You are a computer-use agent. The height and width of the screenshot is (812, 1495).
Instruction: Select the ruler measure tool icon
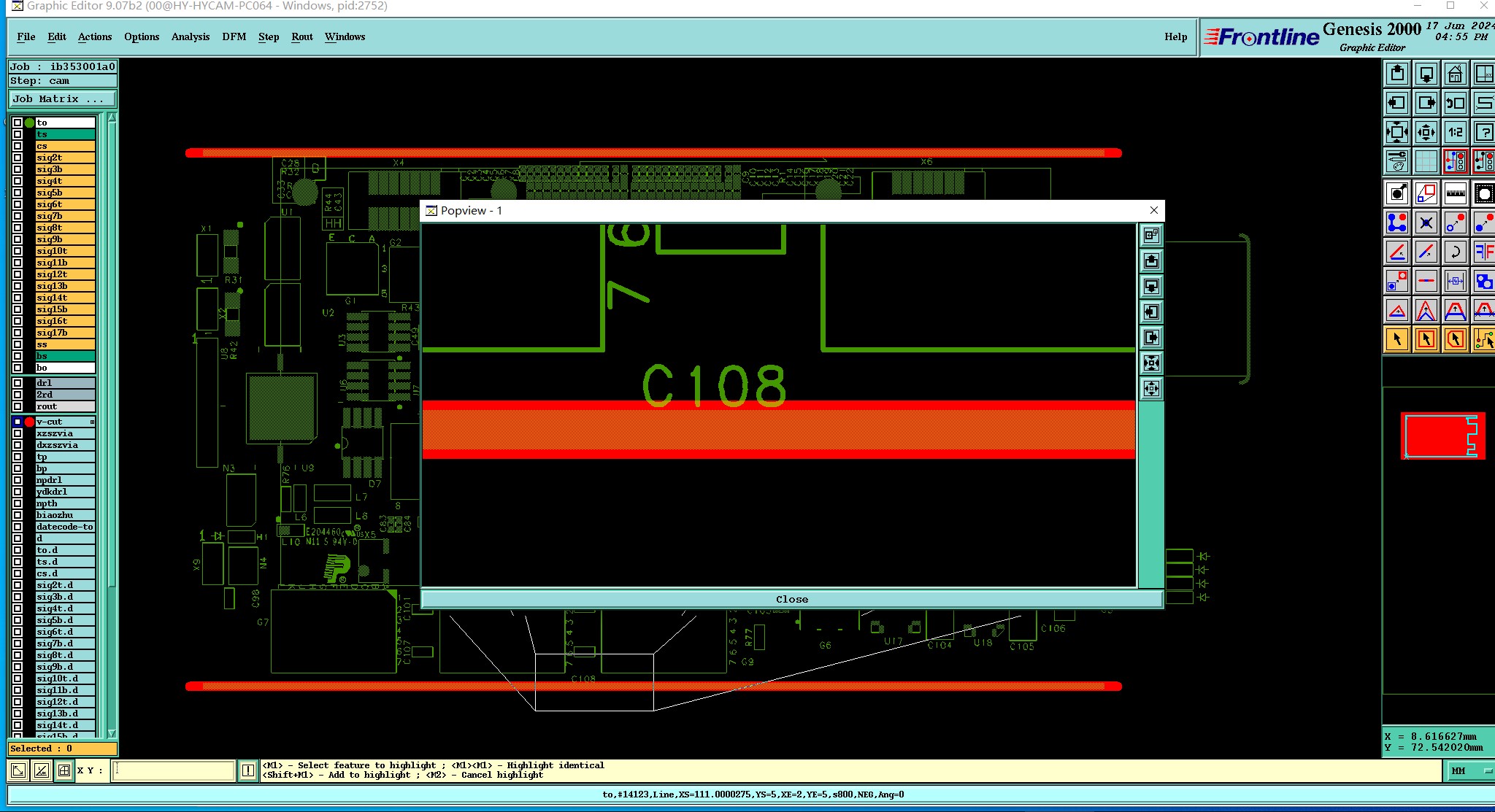[x=1455, y=194]
